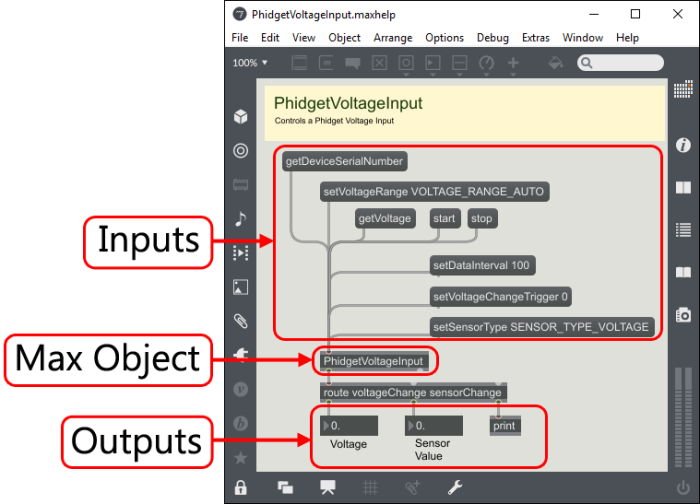Click the setDataInterval 100 message
700x504 pixels.
482,265
